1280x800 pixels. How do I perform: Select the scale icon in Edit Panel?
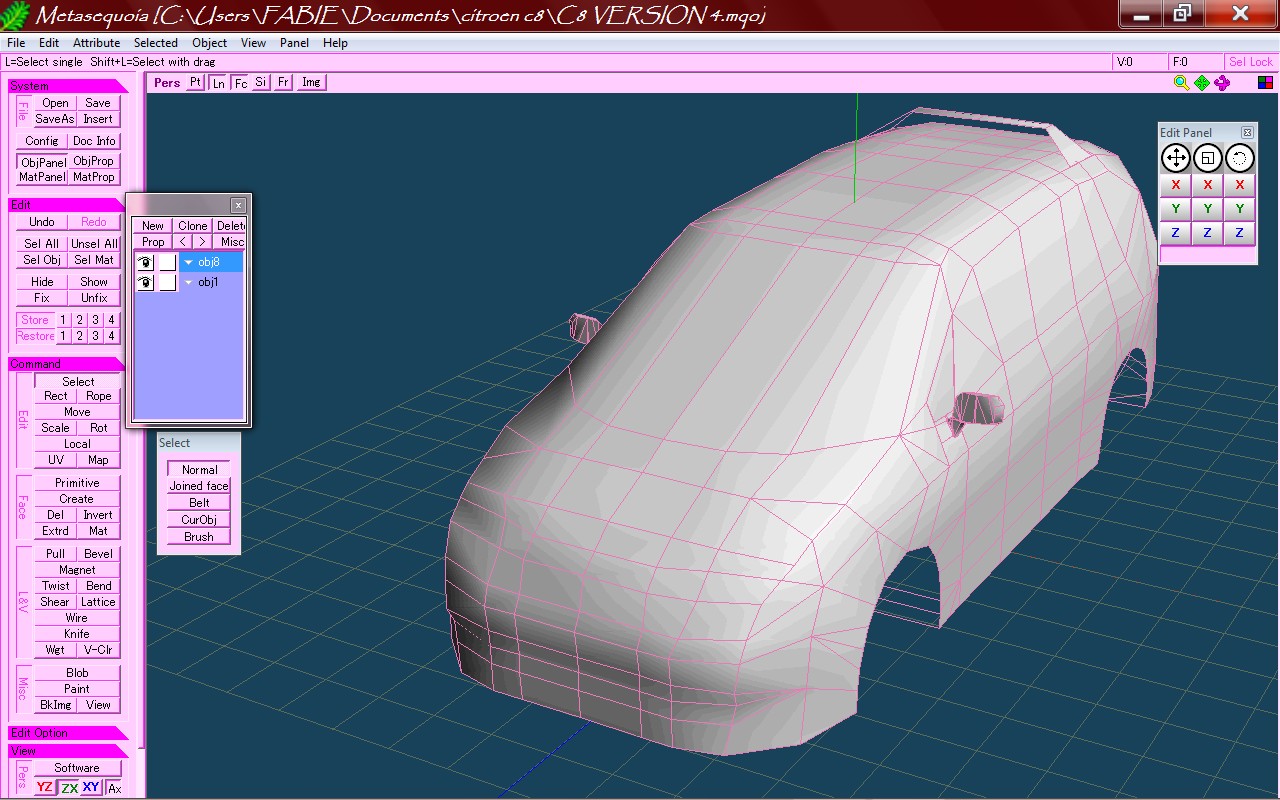pos(1207,158)
